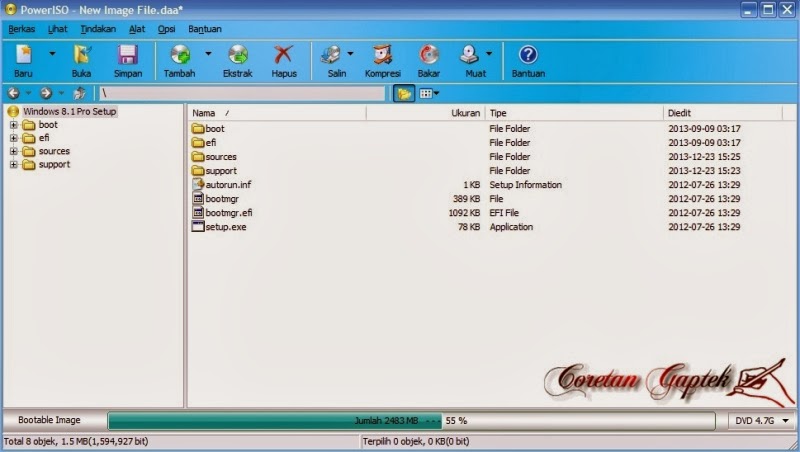Select the setup.exe file name
800x452 pixels.
pos(226,227)
